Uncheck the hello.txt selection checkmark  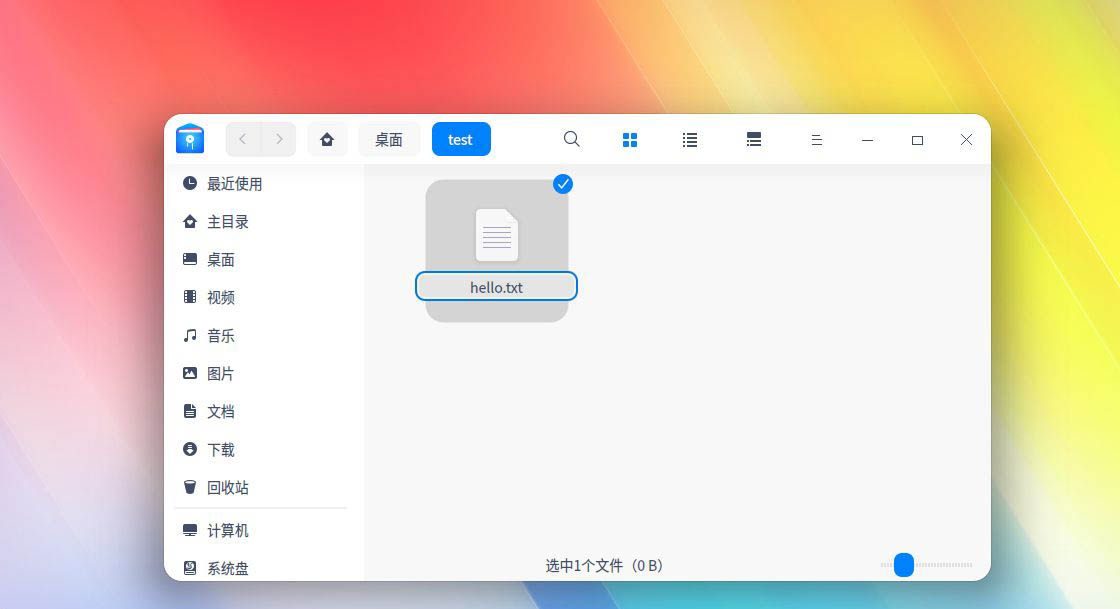coord(563,183)
